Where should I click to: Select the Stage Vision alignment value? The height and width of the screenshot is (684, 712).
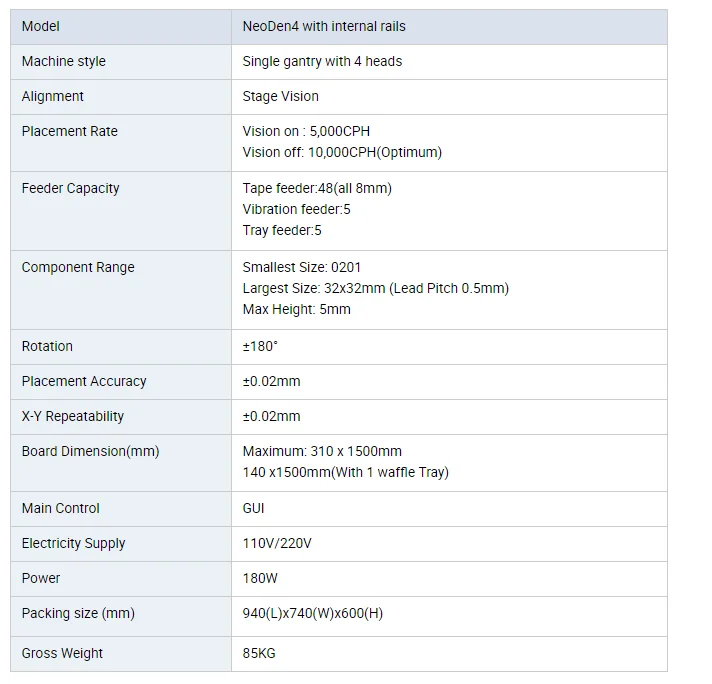click(x=280, y=96)
